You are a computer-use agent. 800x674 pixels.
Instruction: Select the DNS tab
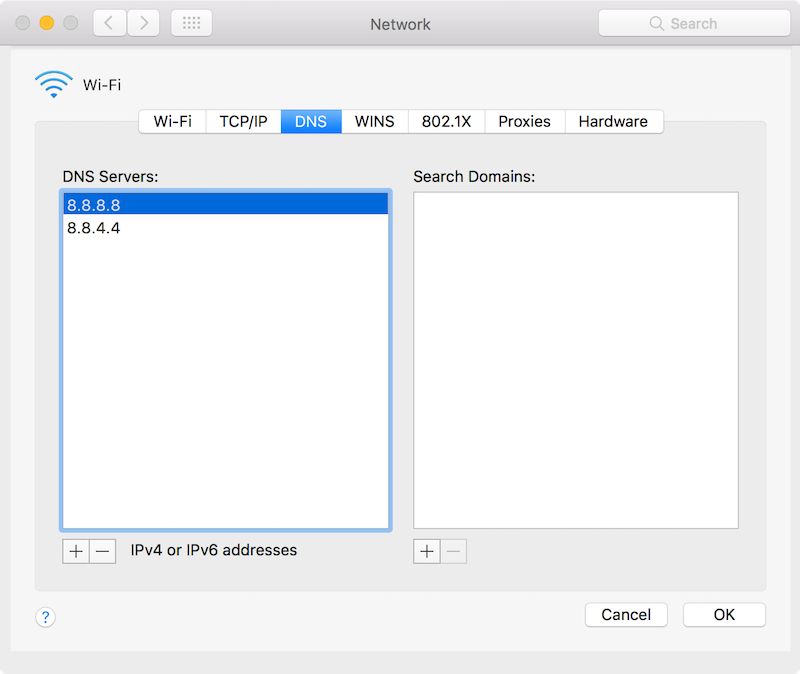coord(311,121)
